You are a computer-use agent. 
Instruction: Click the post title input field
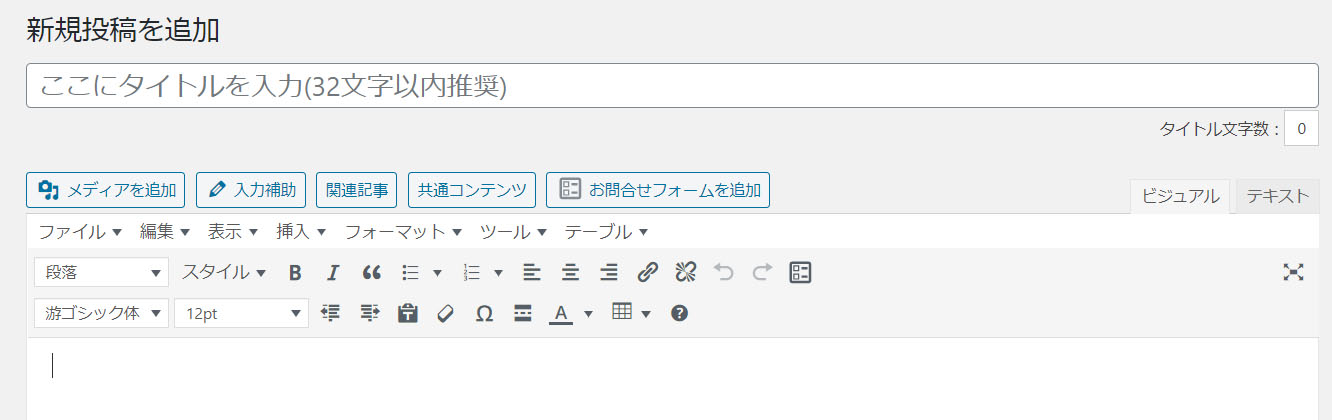[672, 86]
